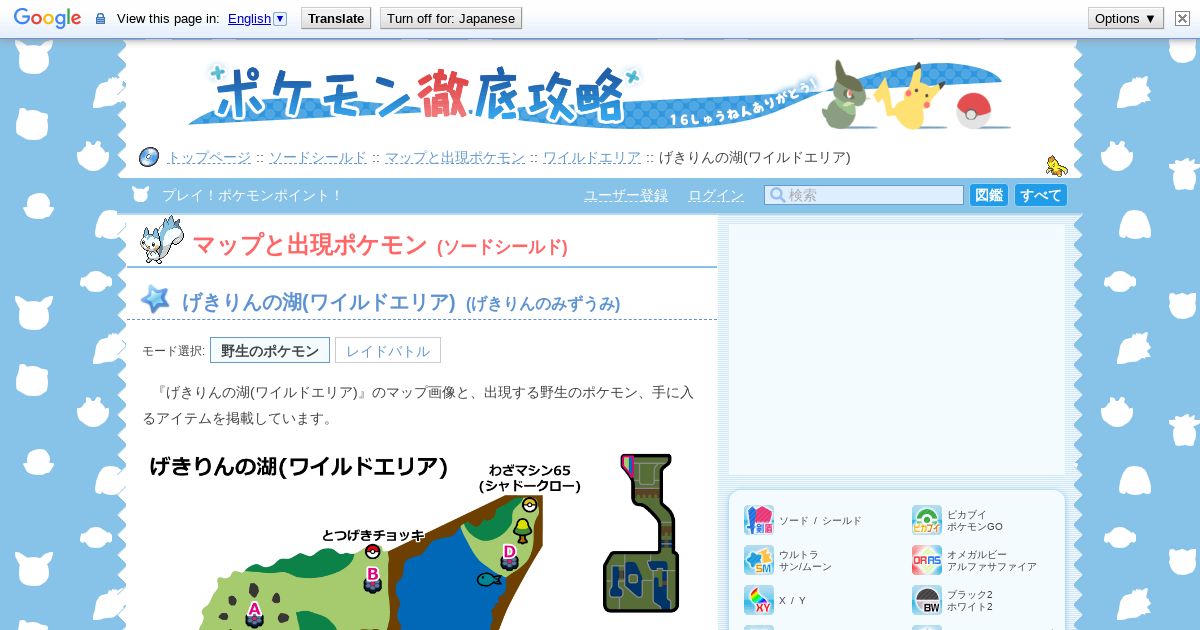Open the Ultra Sun/Moon SM icon
The image size is (1200, 630).
(x=759, y=560)
